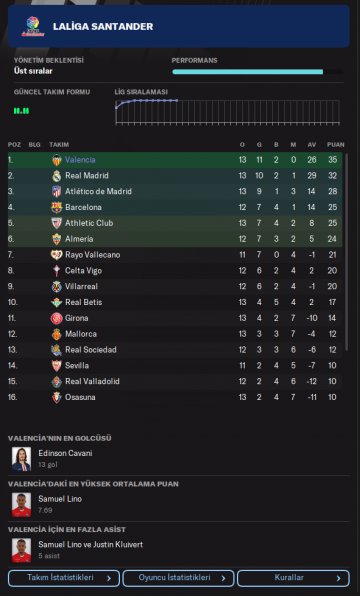Sort table by PUAN column header

(x=335, y=144)
